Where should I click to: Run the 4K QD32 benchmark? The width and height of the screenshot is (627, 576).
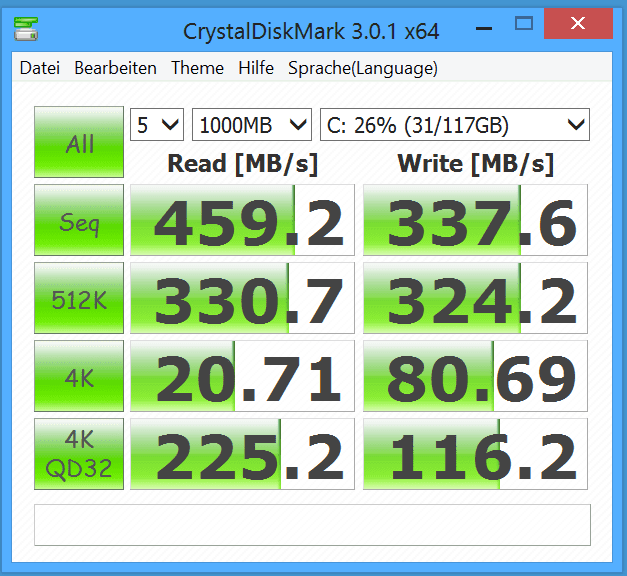79,454
